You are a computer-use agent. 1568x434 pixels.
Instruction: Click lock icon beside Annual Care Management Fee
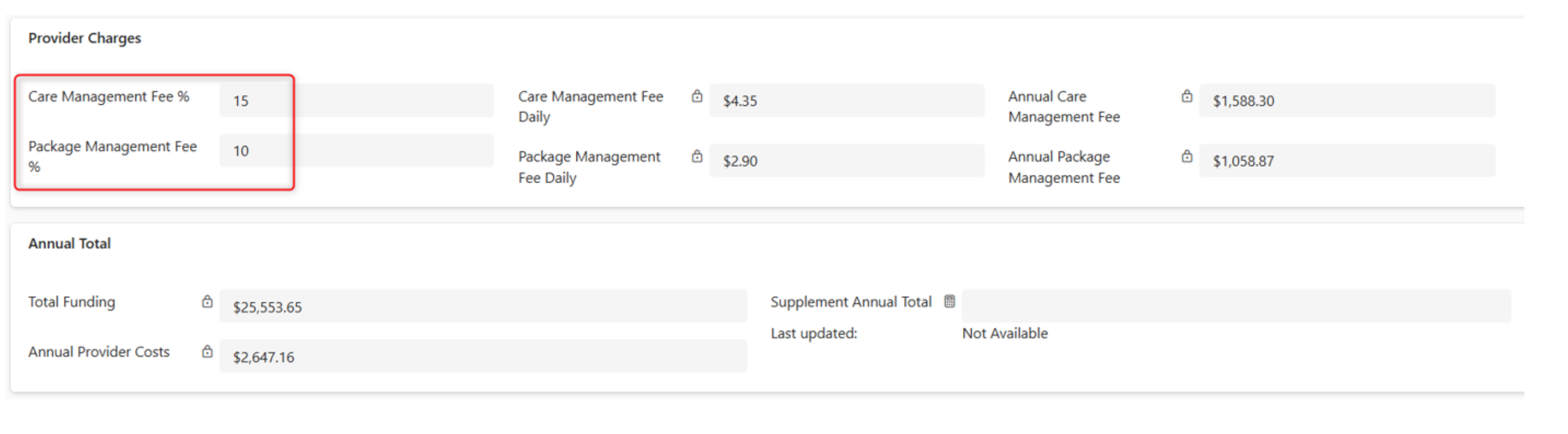(x=1186, y=96)
